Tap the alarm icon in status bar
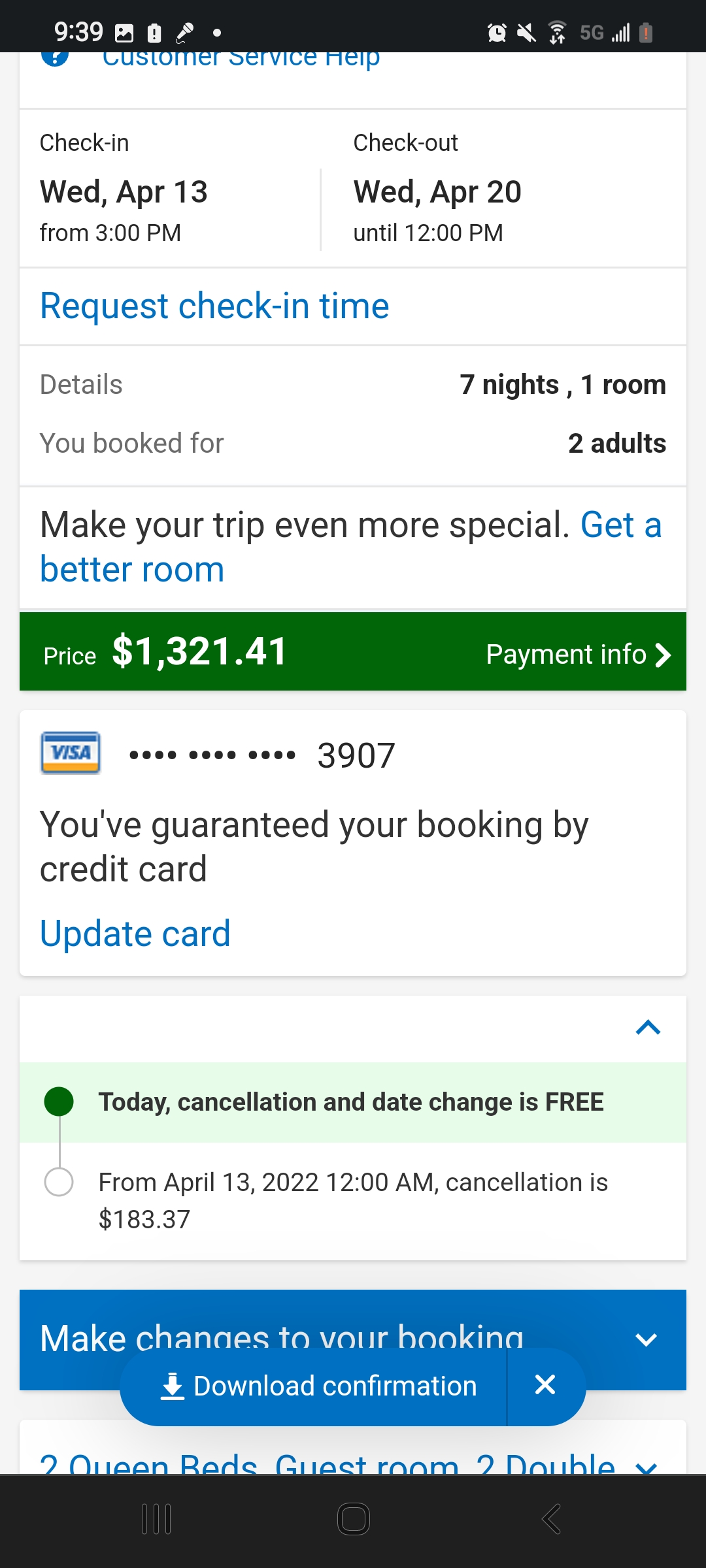The height and width of the screenshot is (1568, 706). pyautogui.click(x=497, y=32)
